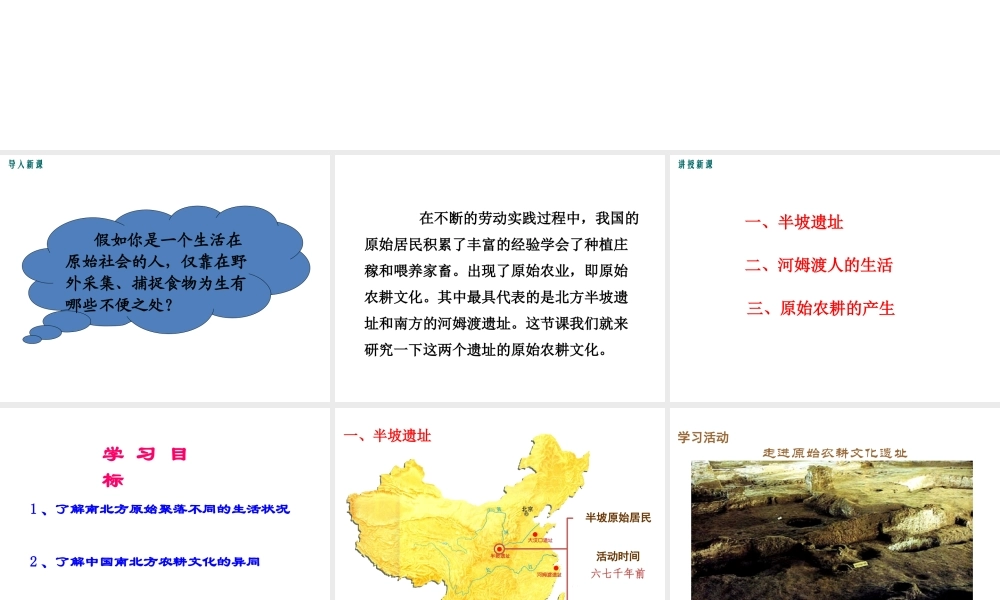Open the blue thought-cloud slide thumbnail
This screenshot has width=1000, height=600.
pyautogui.click(x=165, y=278)
